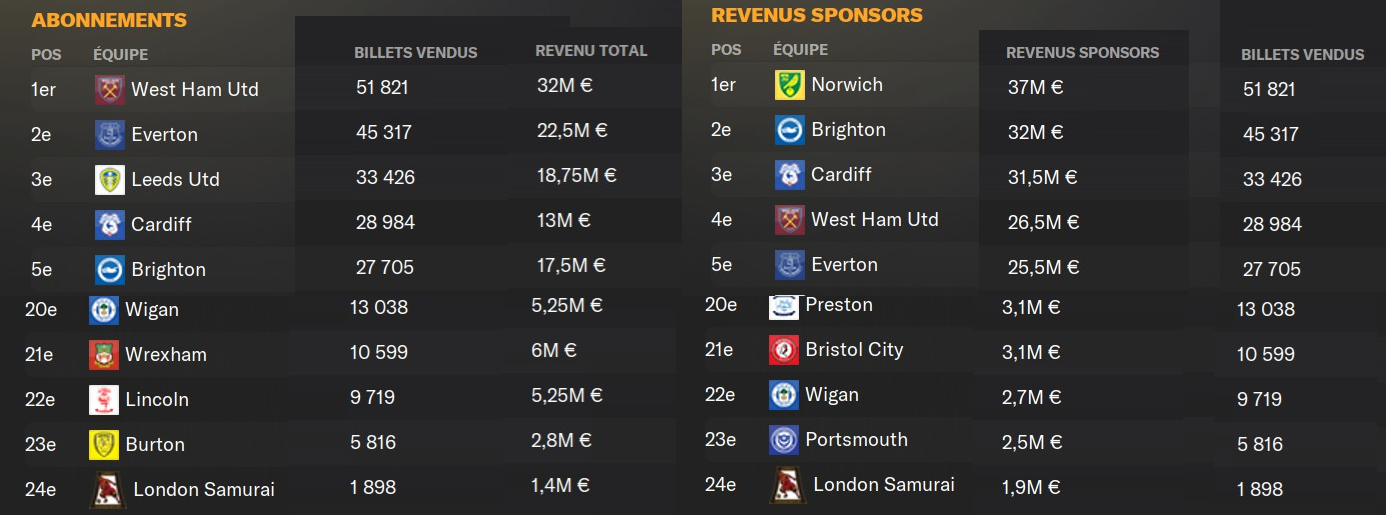The width and height of the screenshot is (1386, 515).
Task: Select the Burton club crest
Action: [103, 444]
